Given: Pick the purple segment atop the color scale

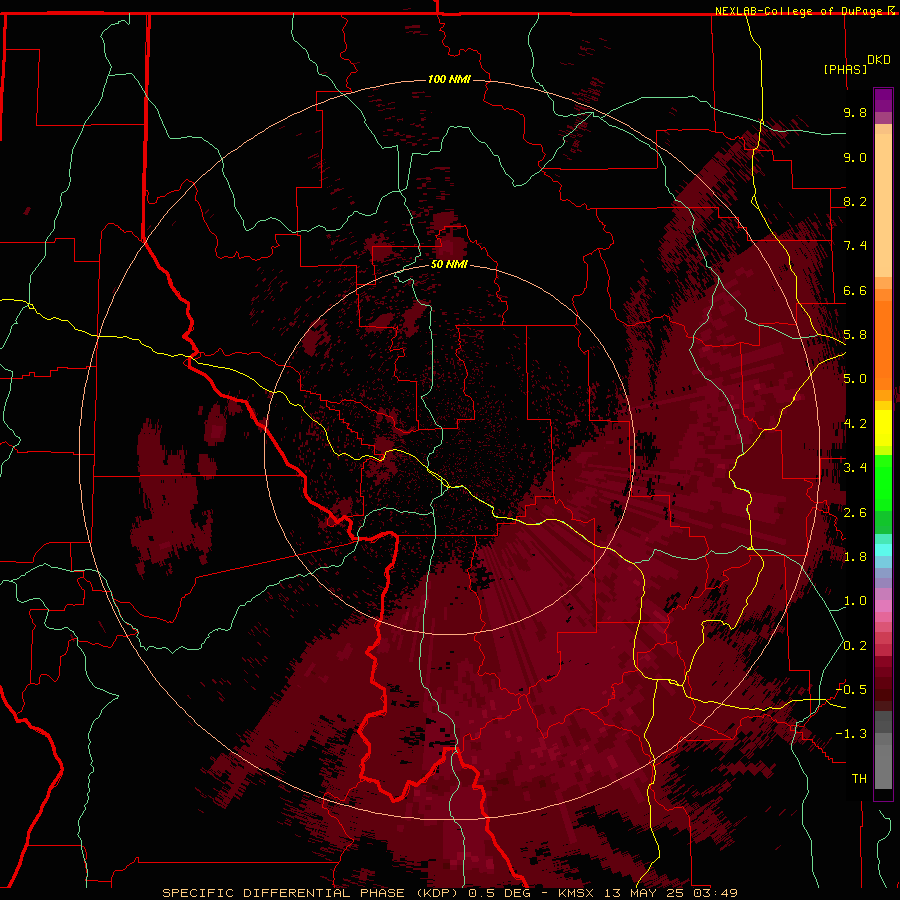Looking at the screenshot, I should (x=883, y=100).
